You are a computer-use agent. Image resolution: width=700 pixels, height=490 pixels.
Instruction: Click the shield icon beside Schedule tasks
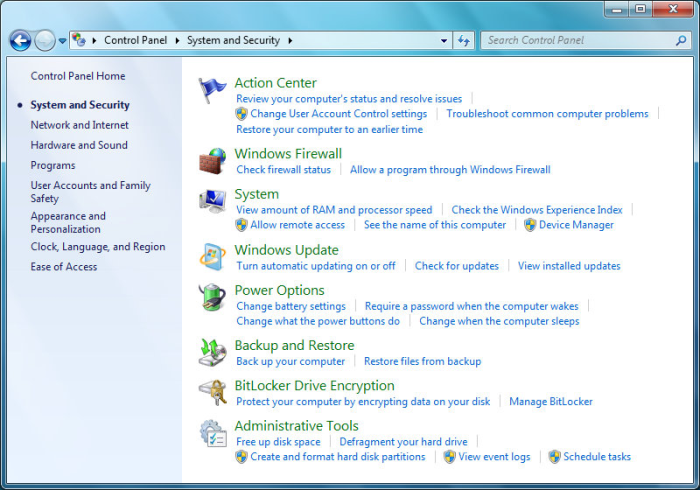(x=554, y=457)
